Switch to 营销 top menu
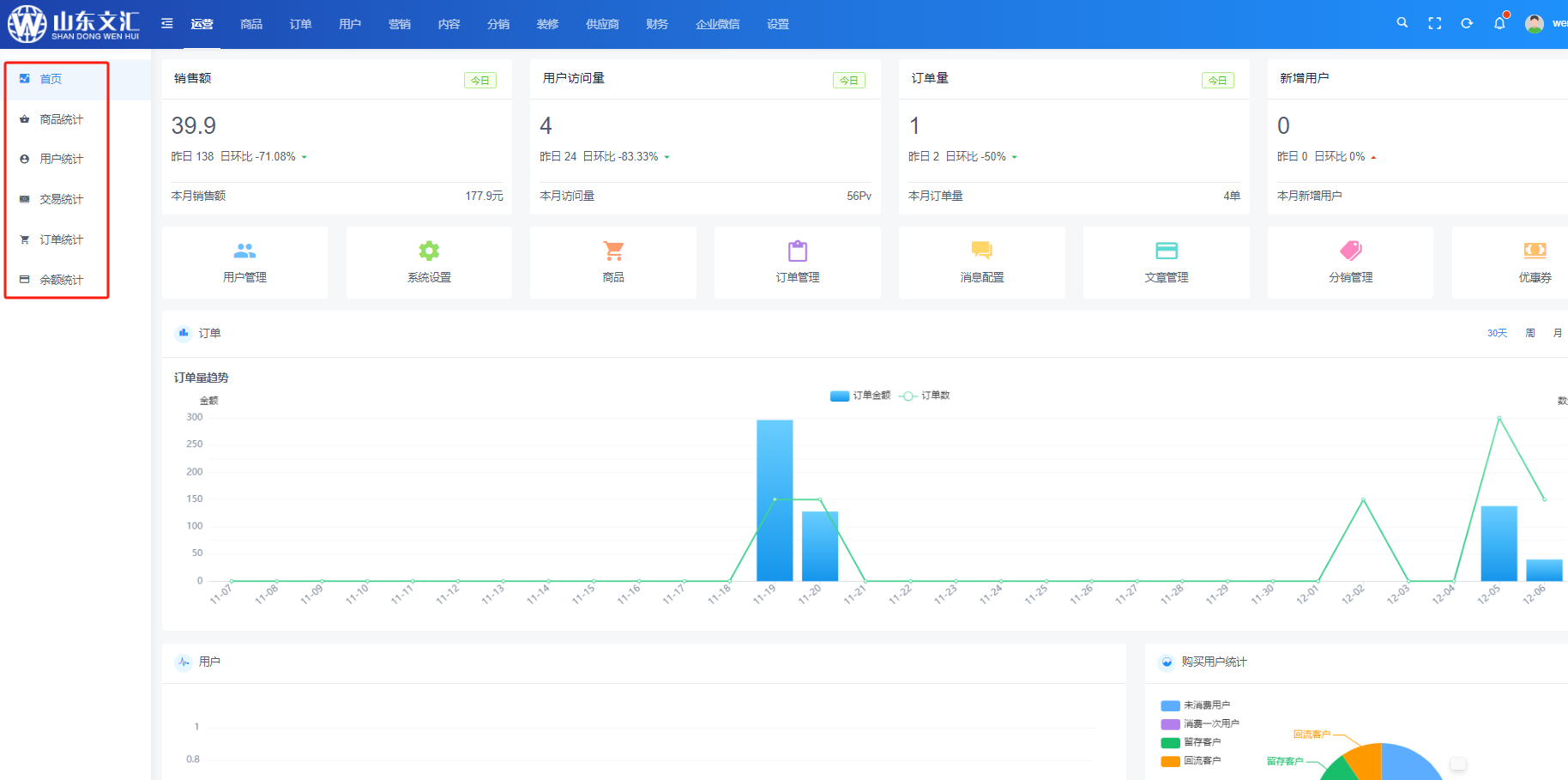1568x780 pixels. point(399,24)
